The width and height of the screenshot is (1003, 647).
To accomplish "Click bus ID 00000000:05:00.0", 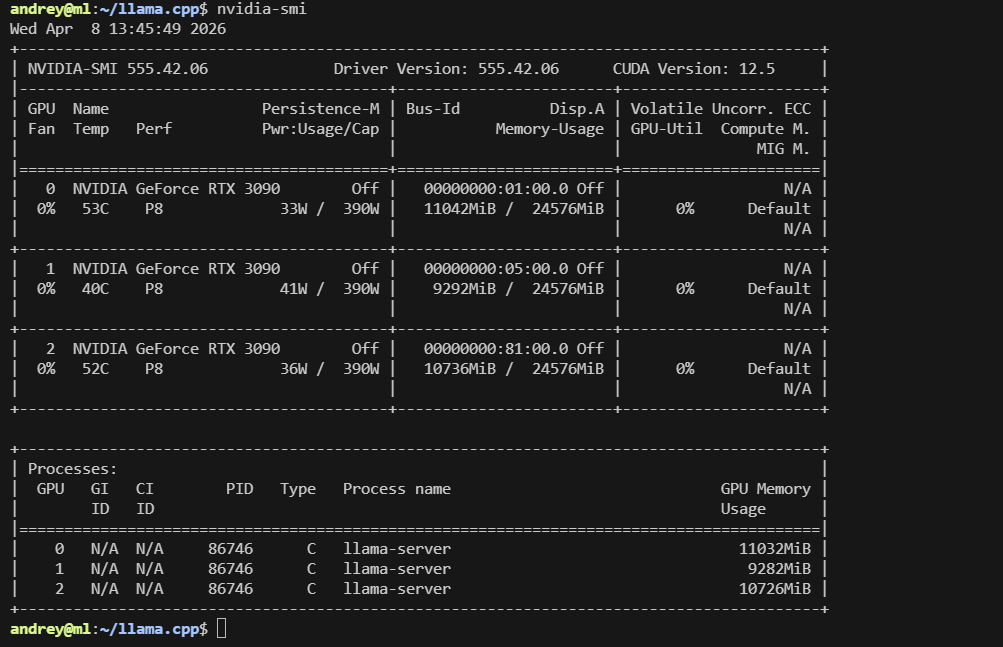I will pos(496,269).
